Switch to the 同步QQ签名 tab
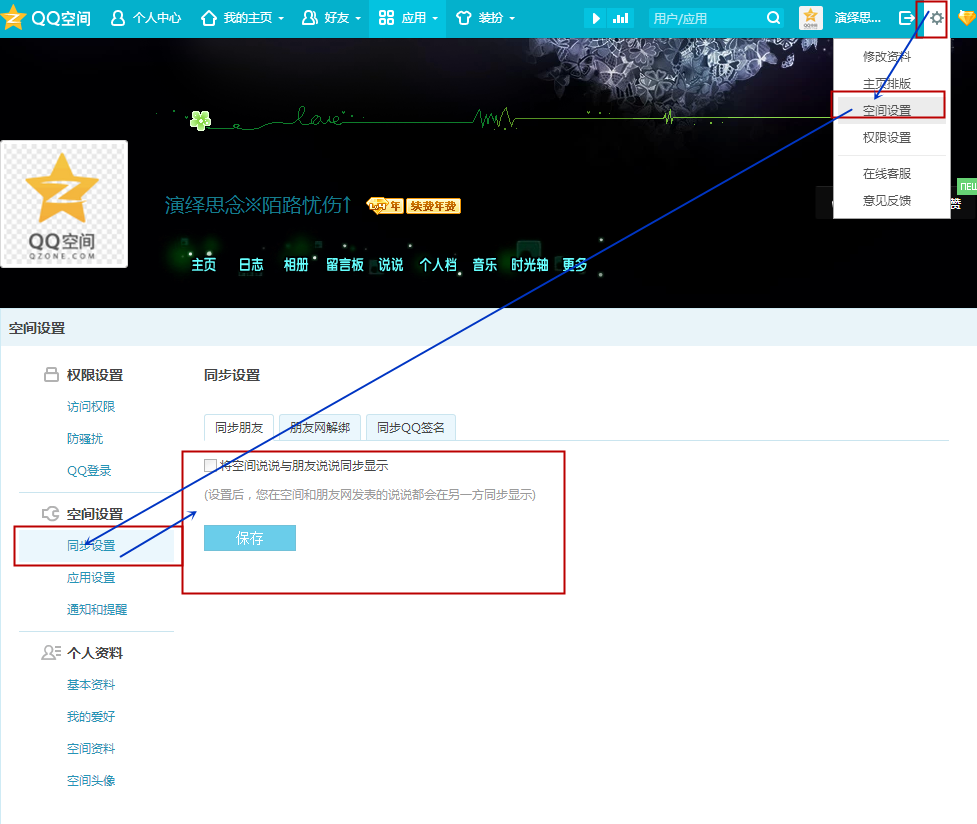This screenshot has height=824, width=977. tap(411, 427)
